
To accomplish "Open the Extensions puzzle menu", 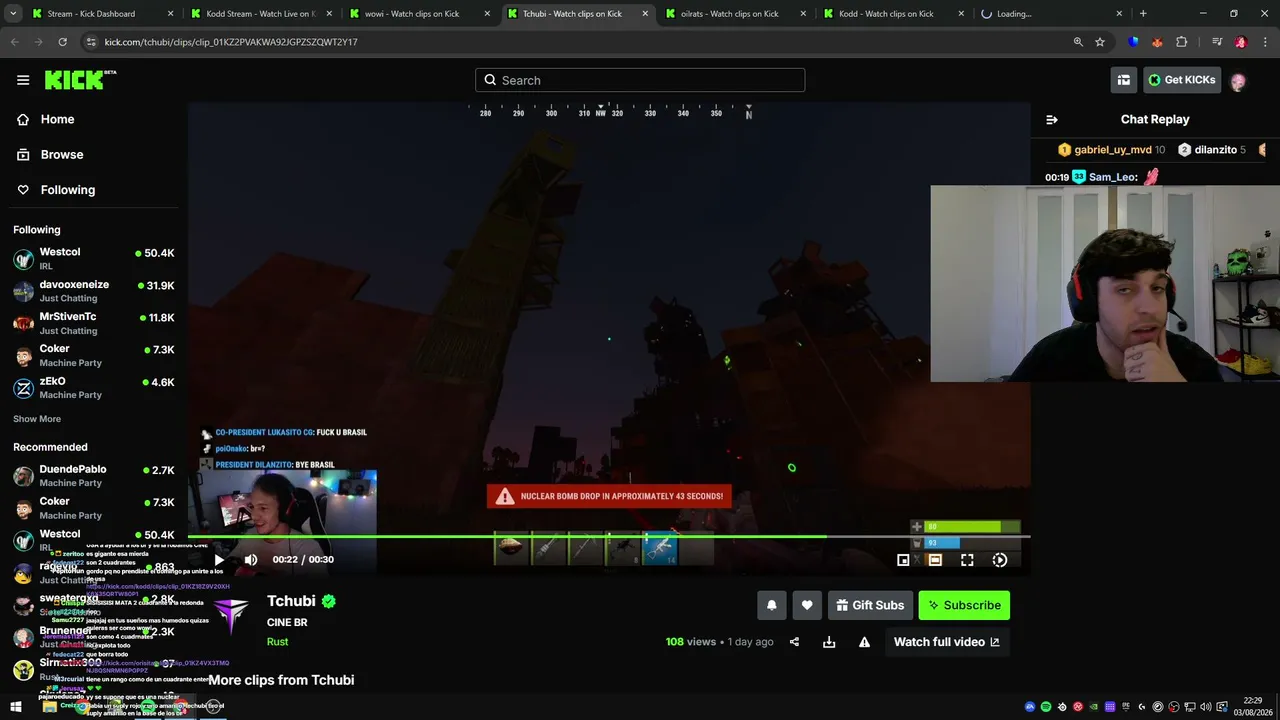I will coord(1181,42).
